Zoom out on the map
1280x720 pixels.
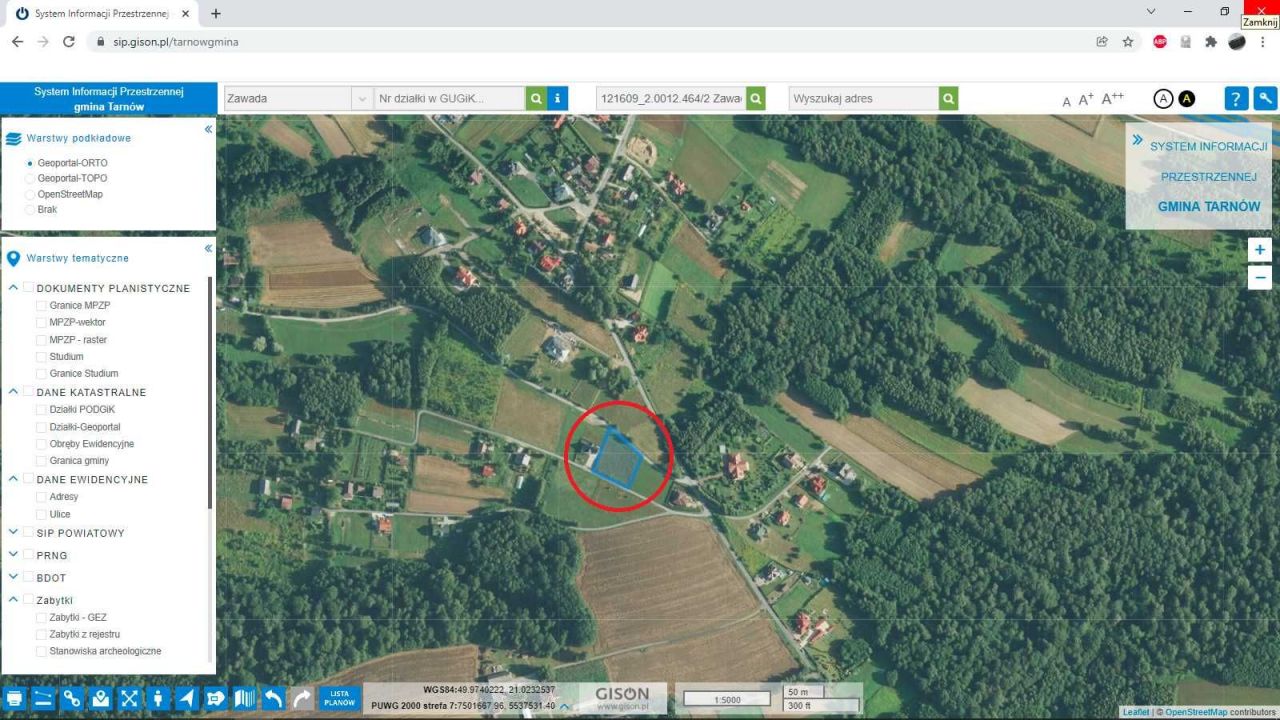coord(1260,277)
